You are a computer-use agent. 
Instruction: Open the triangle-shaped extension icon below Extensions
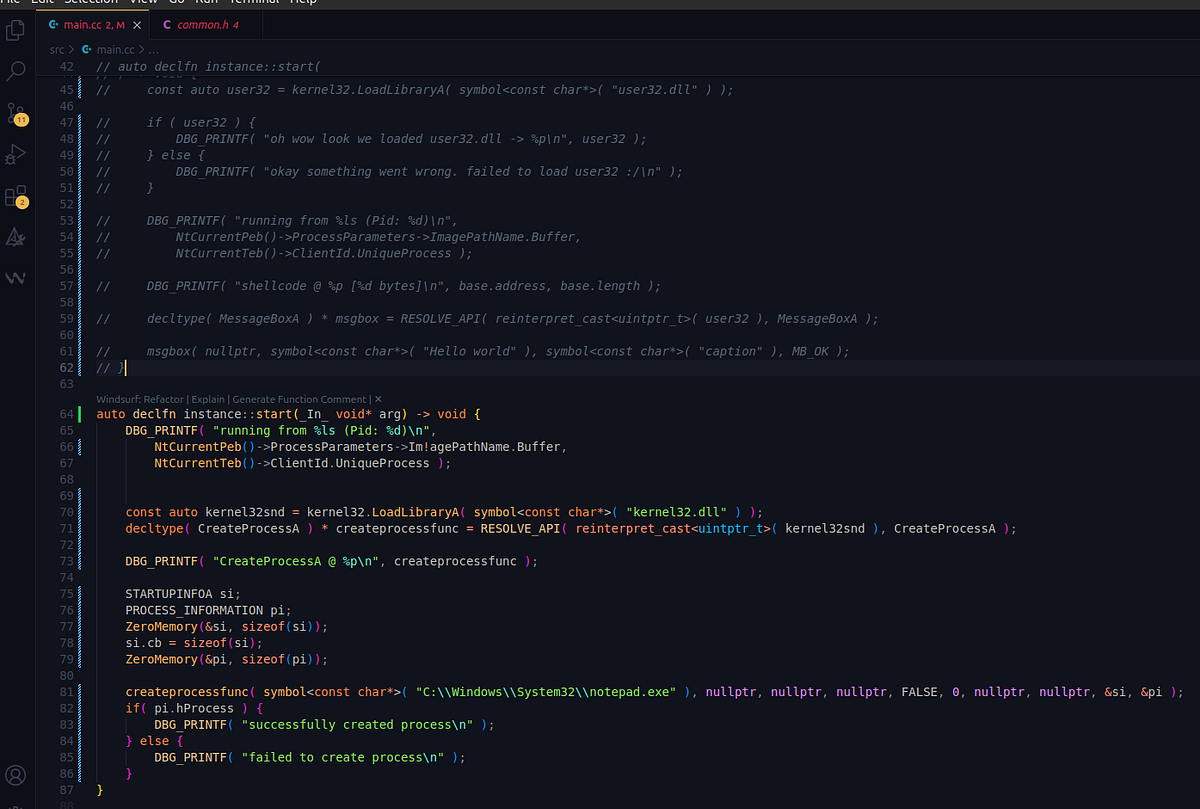click(16, 237)
